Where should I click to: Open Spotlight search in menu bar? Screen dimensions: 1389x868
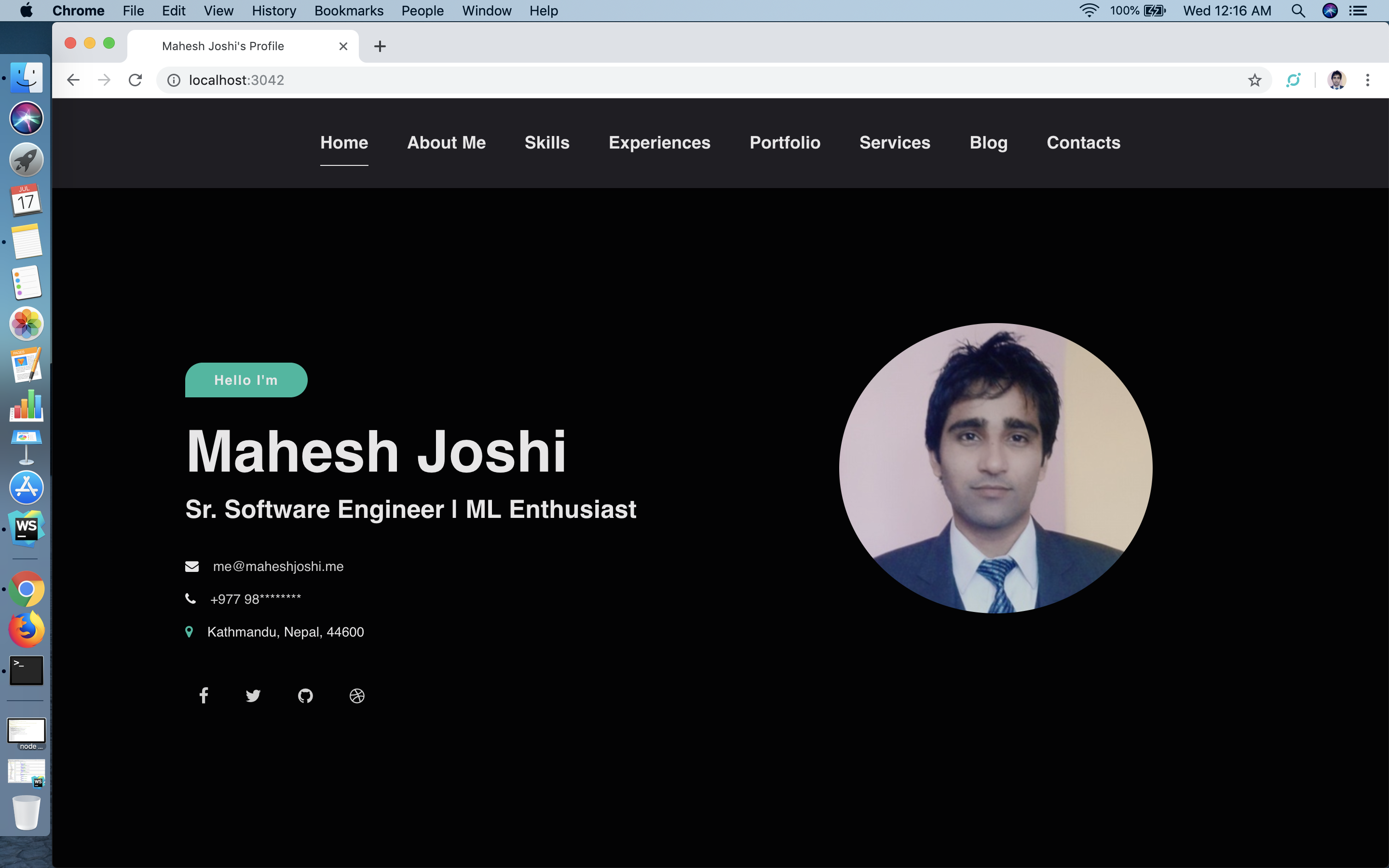(x=1298, y=11)
